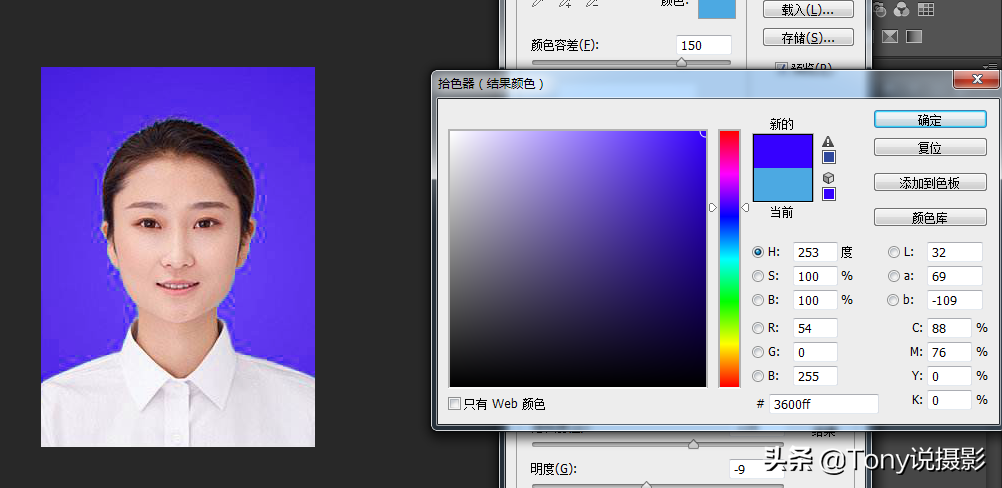Click the Y yellow percentage field
This screenshot has height=488, width=1002.
tap(950, 376)
